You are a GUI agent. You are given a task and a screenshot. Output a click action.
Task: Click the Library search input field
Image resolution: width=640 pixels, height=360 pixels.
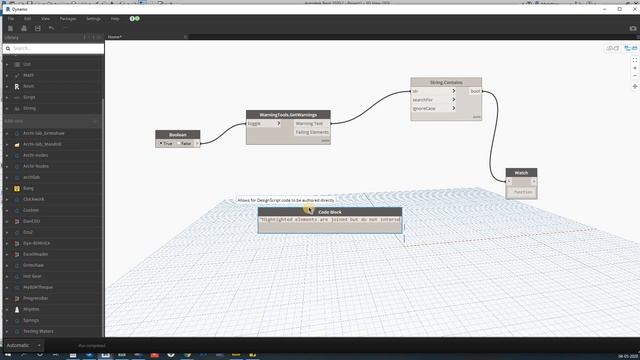click(53, 49)
